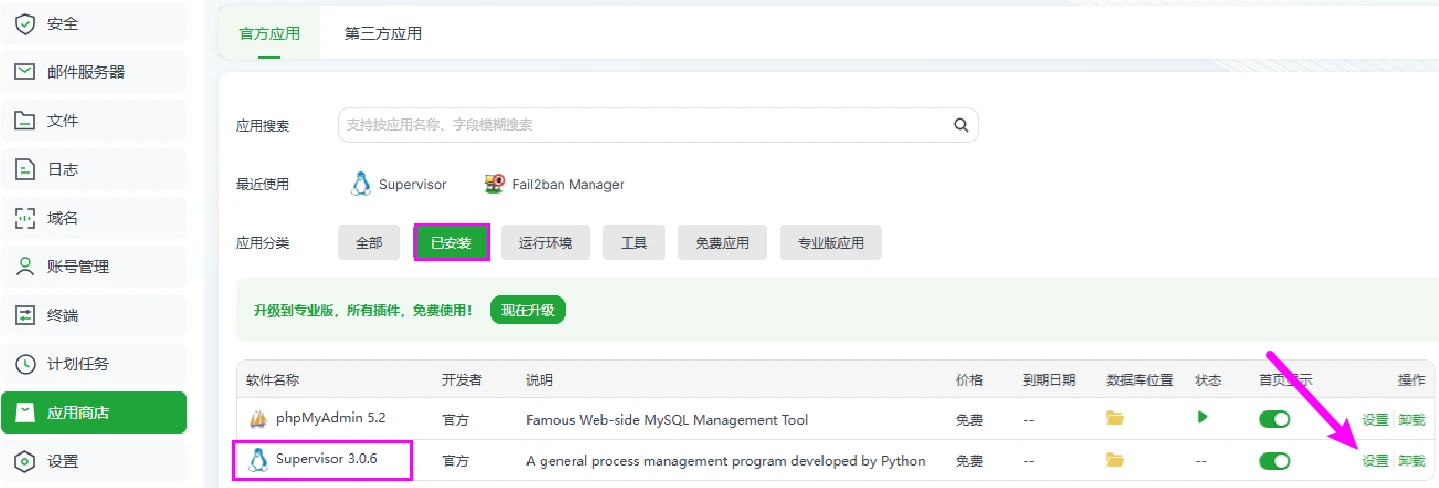Click 卸载 uninstall for Supervisor

(1412, 461)
